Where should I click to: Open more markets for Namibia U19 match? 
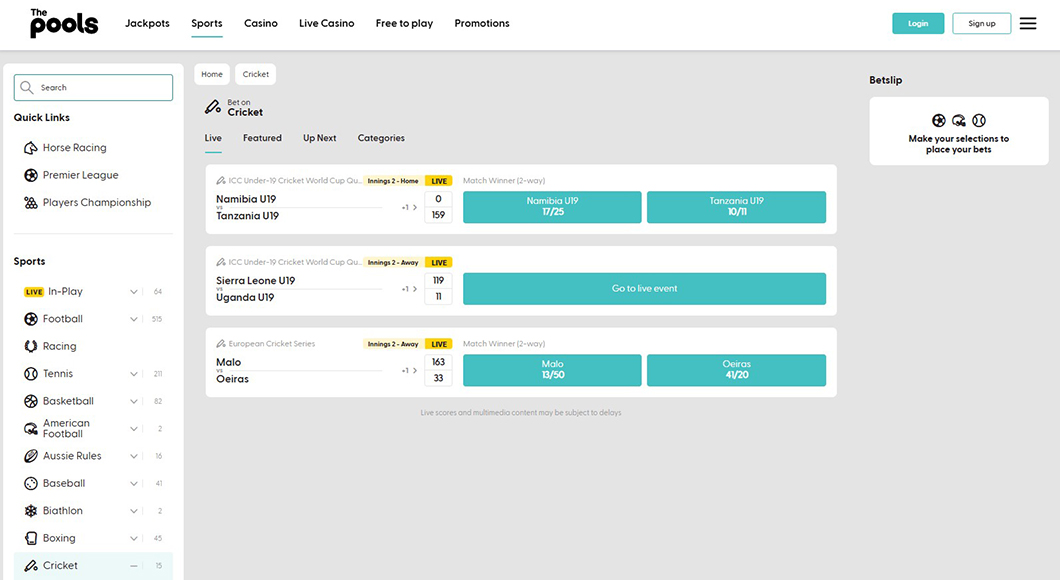coord(409,208)
